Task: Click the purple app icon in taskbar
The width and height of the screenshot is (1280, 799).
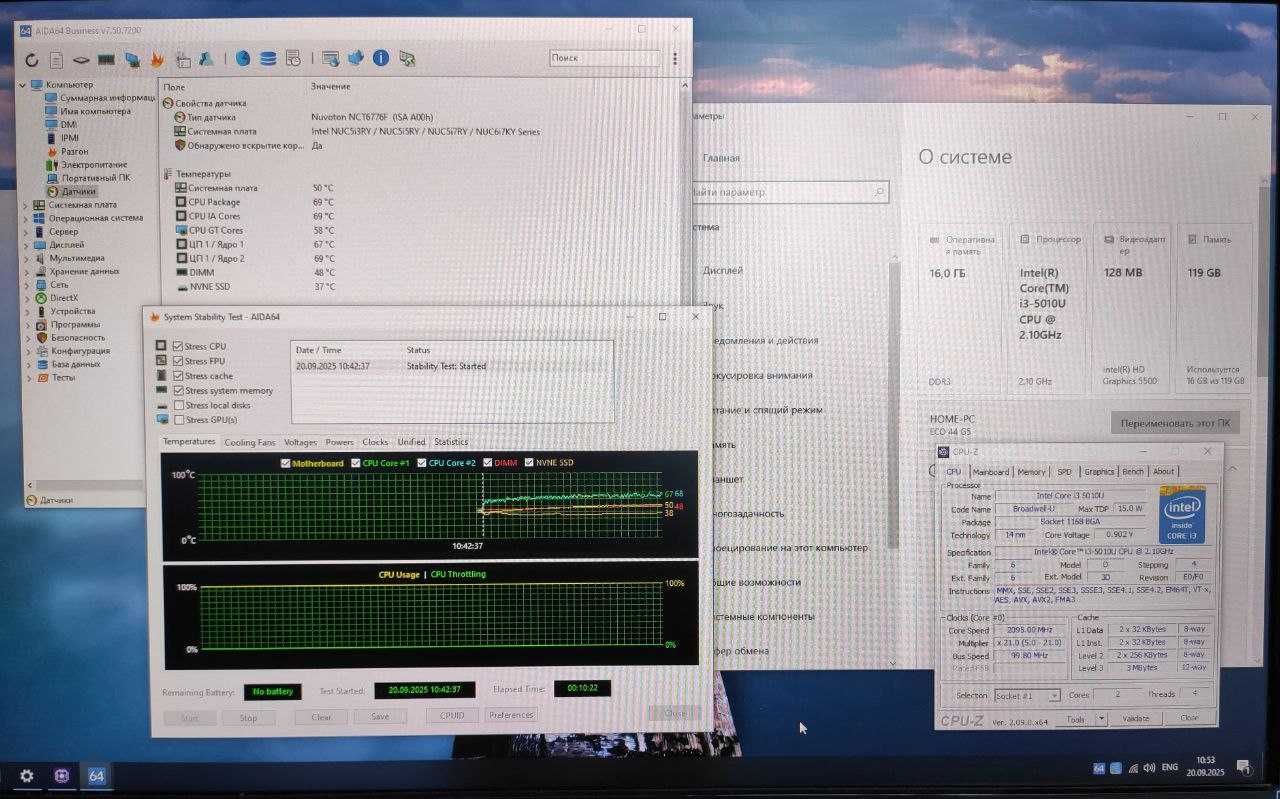Action: [62, 775]
